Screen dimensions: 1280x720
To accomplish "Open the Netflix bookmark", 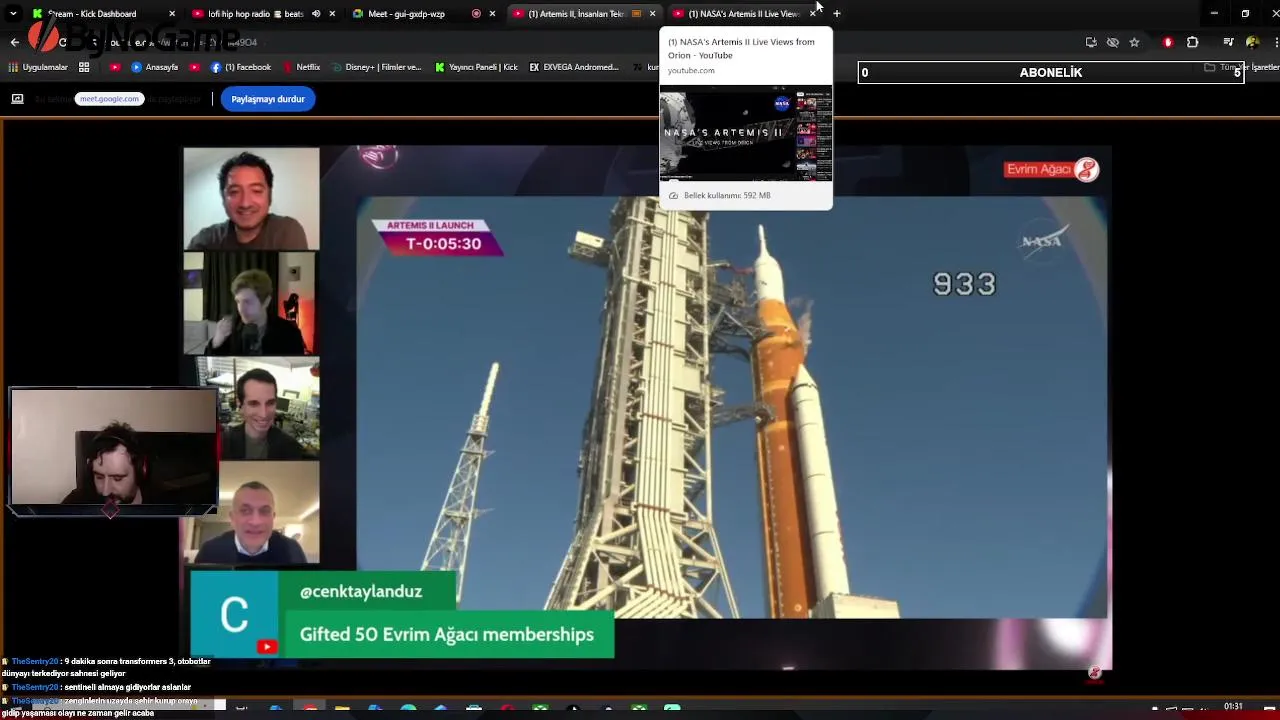I will (x=301, y=67).
